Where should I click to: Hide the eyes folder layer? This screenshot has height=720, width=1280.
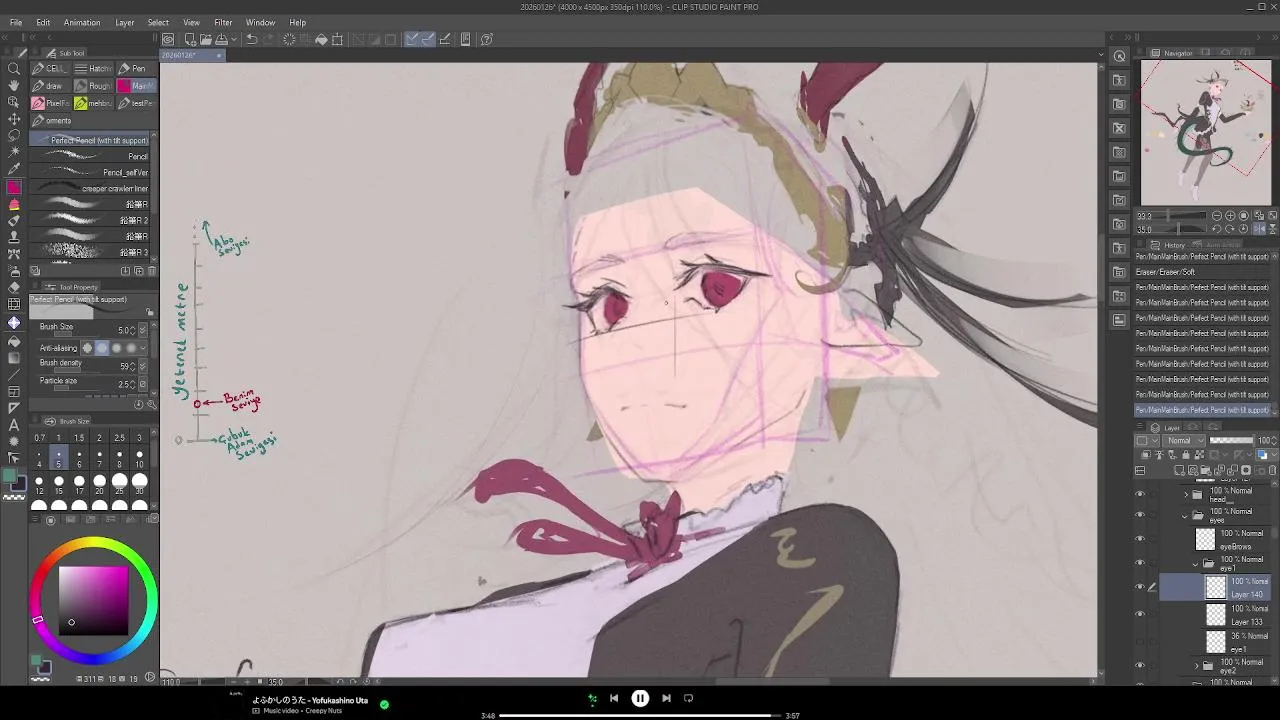point(1140,515)
